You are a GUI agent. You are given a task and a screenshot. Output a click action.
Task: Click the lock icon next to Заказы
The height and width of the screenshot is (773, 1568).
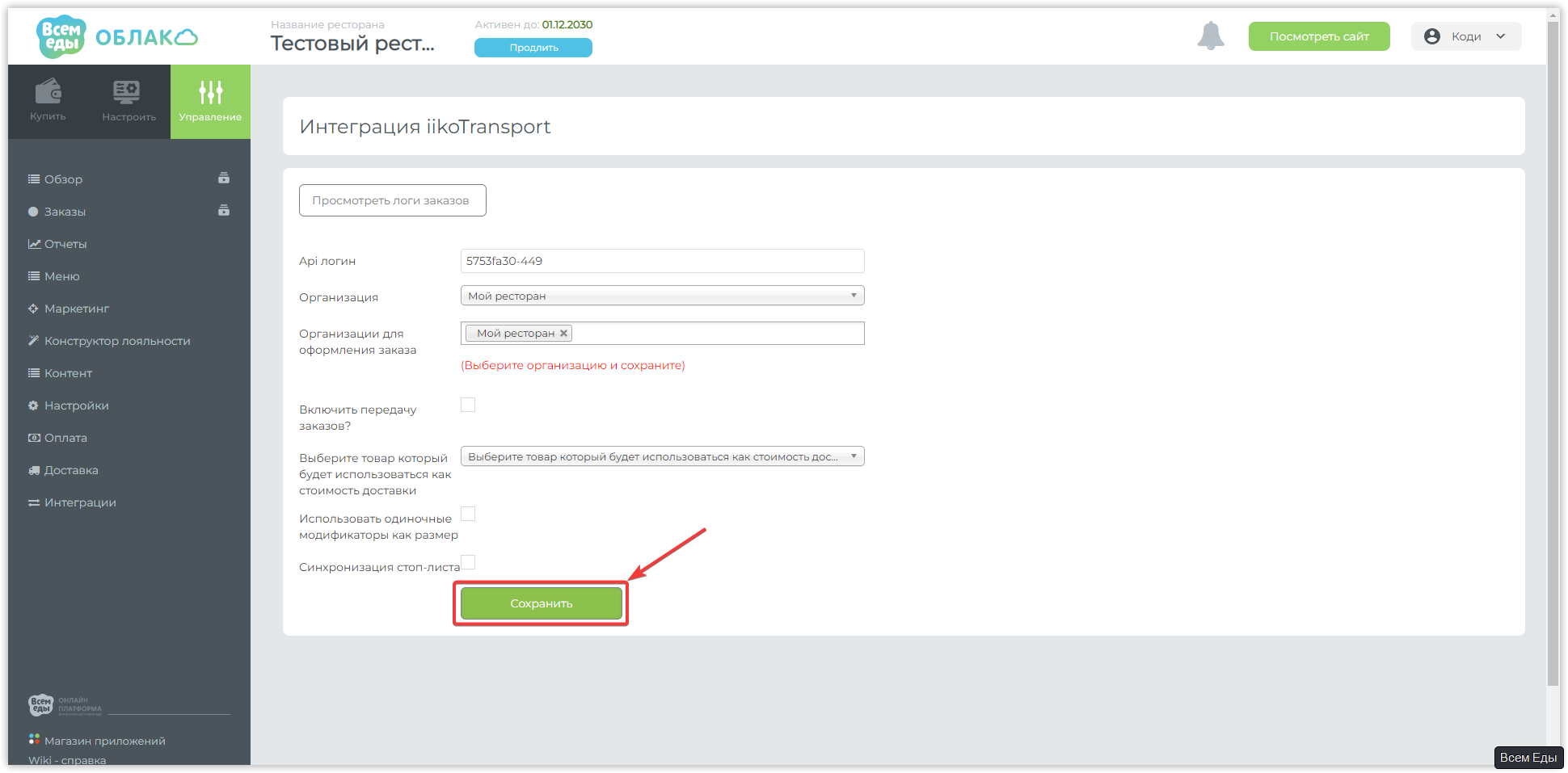point(224,210)
